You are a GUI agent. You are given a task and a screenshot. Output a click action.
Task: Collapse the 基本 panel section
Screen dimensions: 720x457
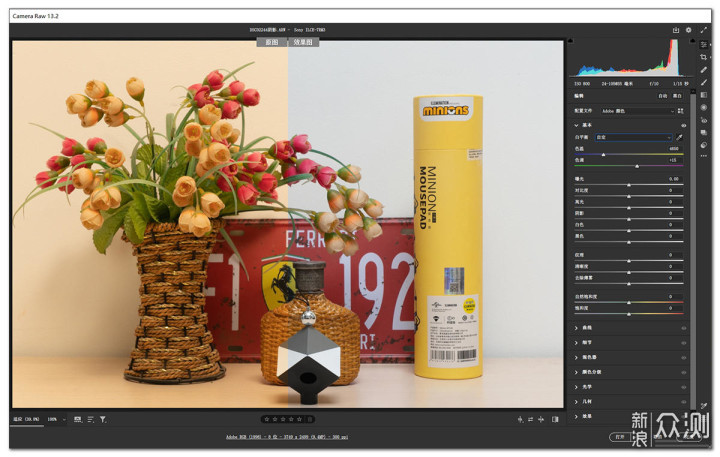tap(576, 125)
